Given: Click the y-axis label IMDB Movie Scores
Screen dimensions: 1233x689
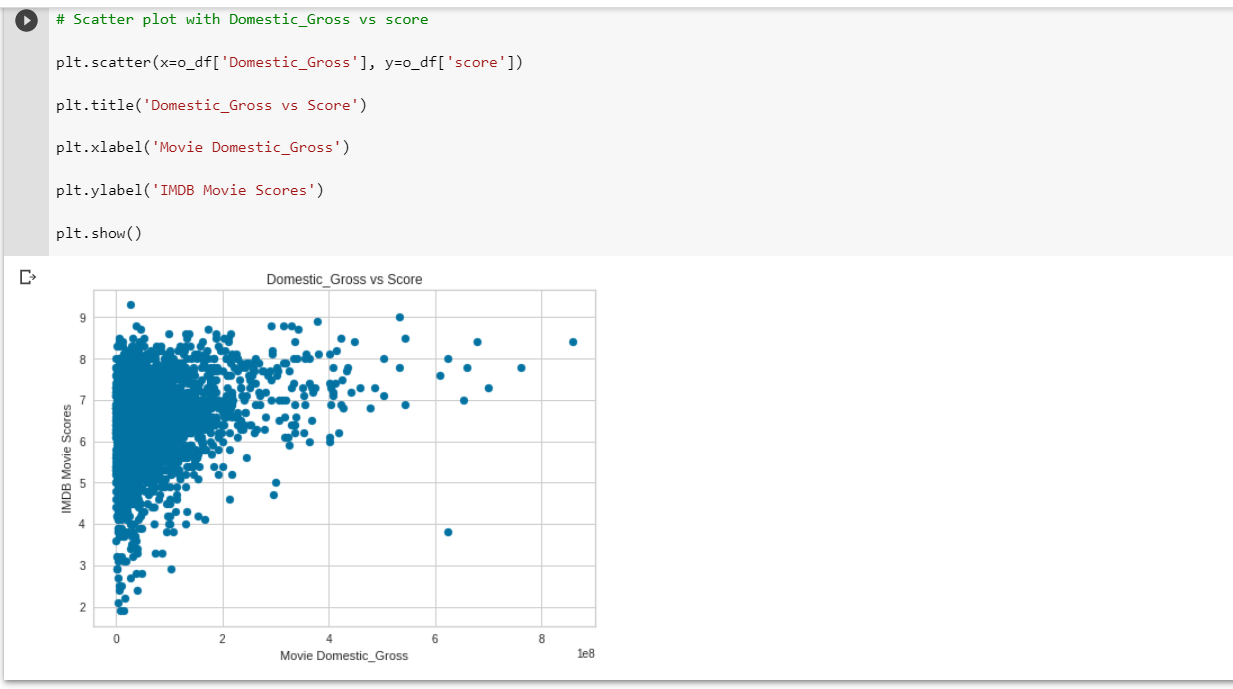Looking at the screenshot, I should tap(67, 459).
